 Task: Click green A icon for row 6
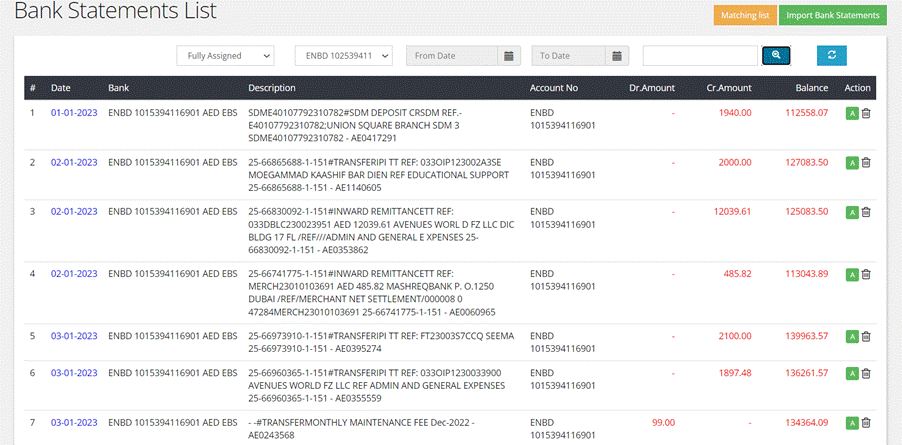[852, 373]
